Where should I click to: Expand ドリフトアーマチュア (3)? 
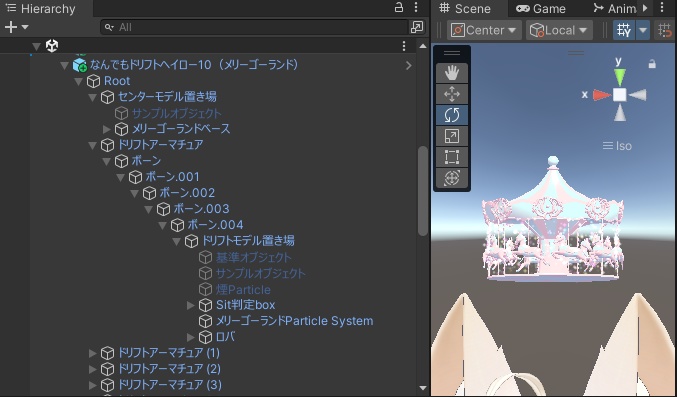click(92, 385)
